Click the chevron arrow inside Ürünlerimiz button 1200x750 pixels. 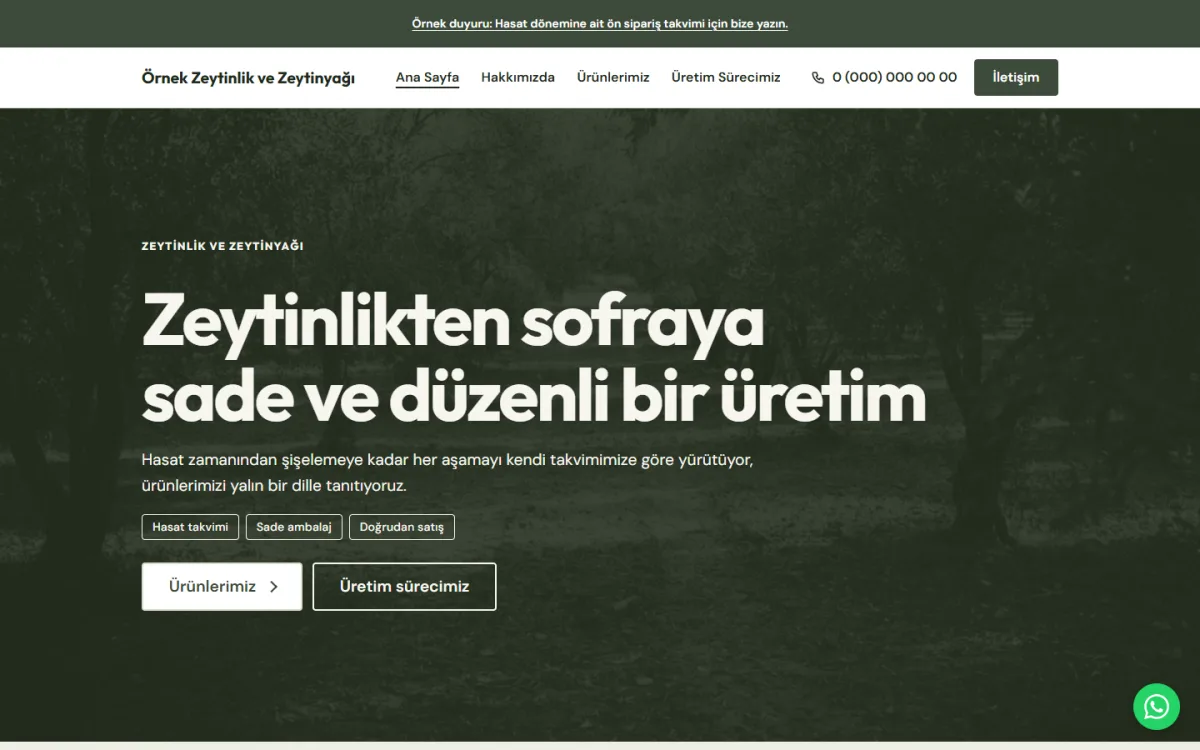(x=274, y=587)
